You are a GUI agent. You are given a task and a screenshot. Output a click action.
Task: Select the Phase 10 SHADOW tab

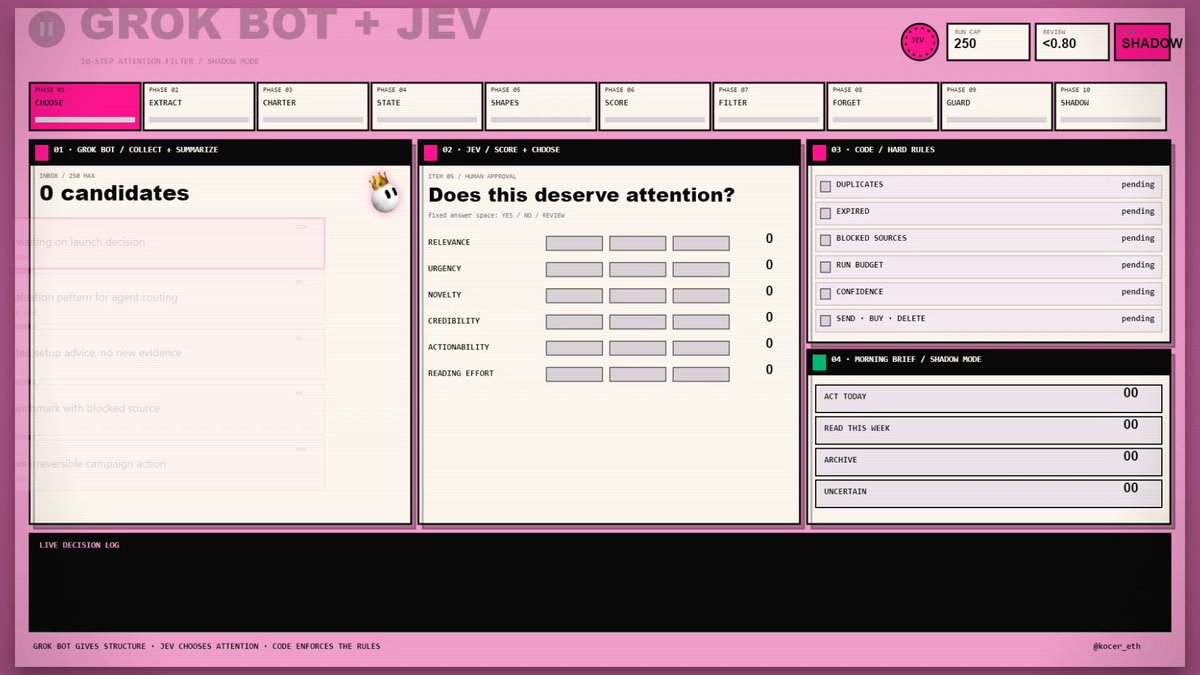click(x=1111, y=106)
